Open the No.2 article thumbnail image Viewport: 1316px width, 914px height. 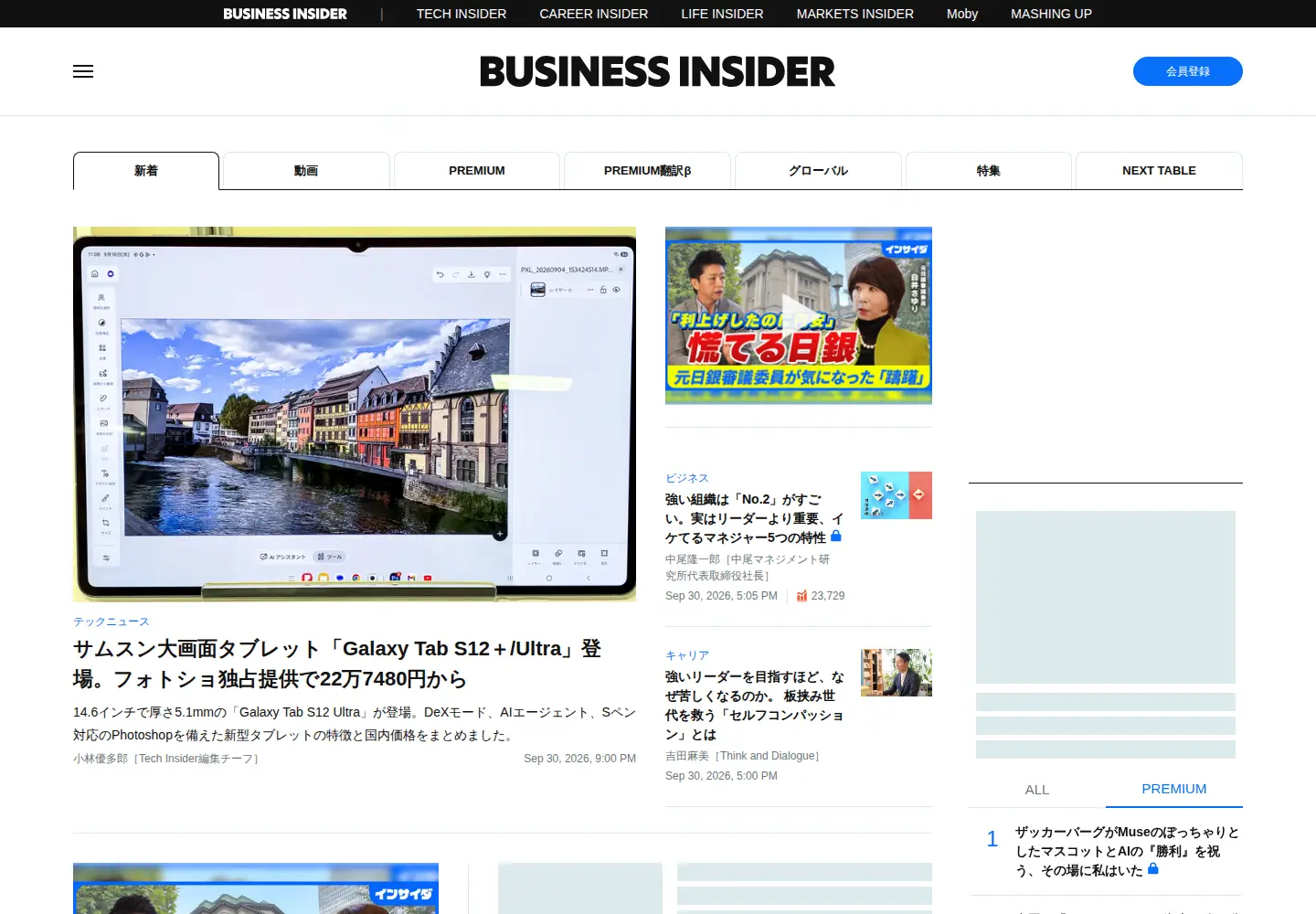pos(897,495)
